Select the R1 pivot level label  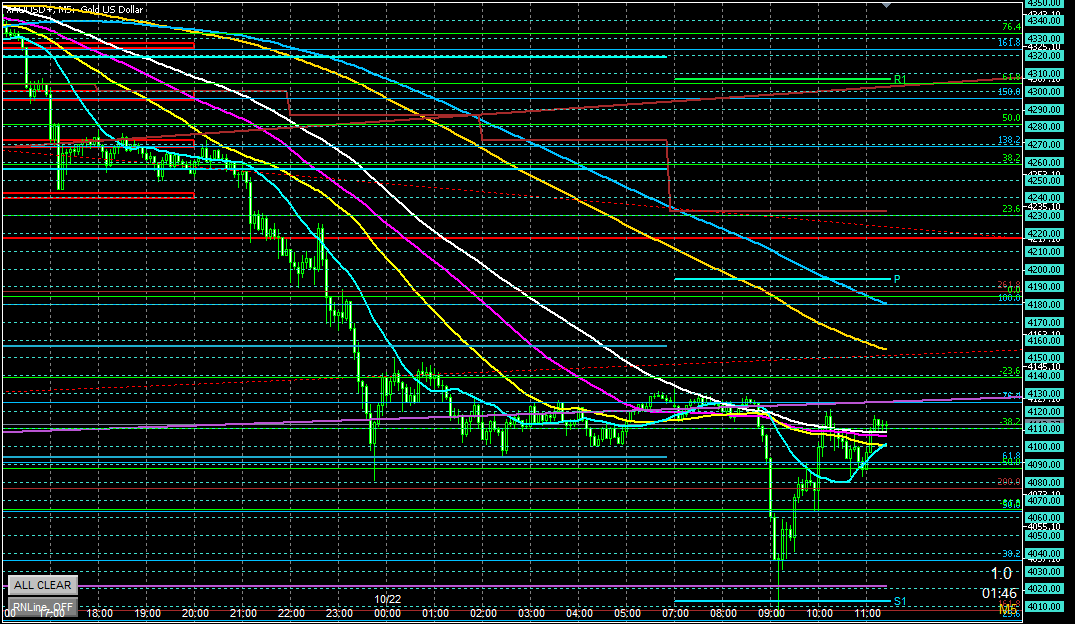(x=899, y=78)
